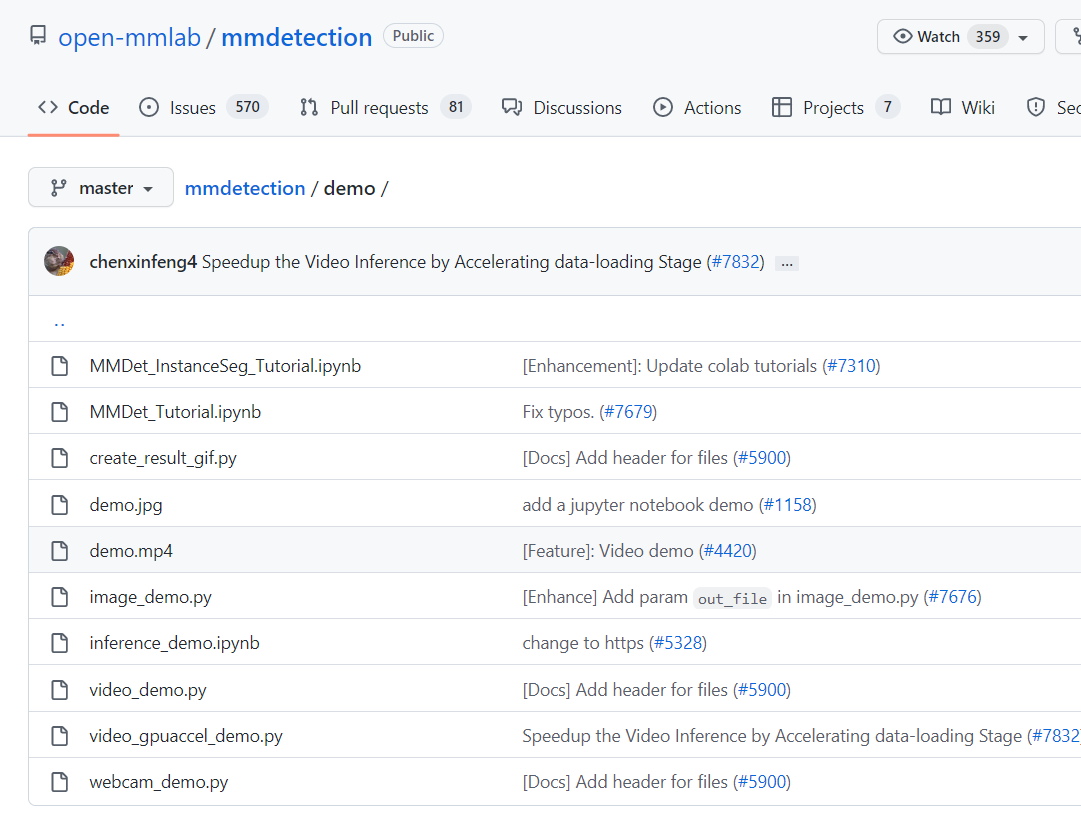Click the Discussions speech bubble icon
The width and height of the screenshot is (1081, 815).
(x=512, y=108)
